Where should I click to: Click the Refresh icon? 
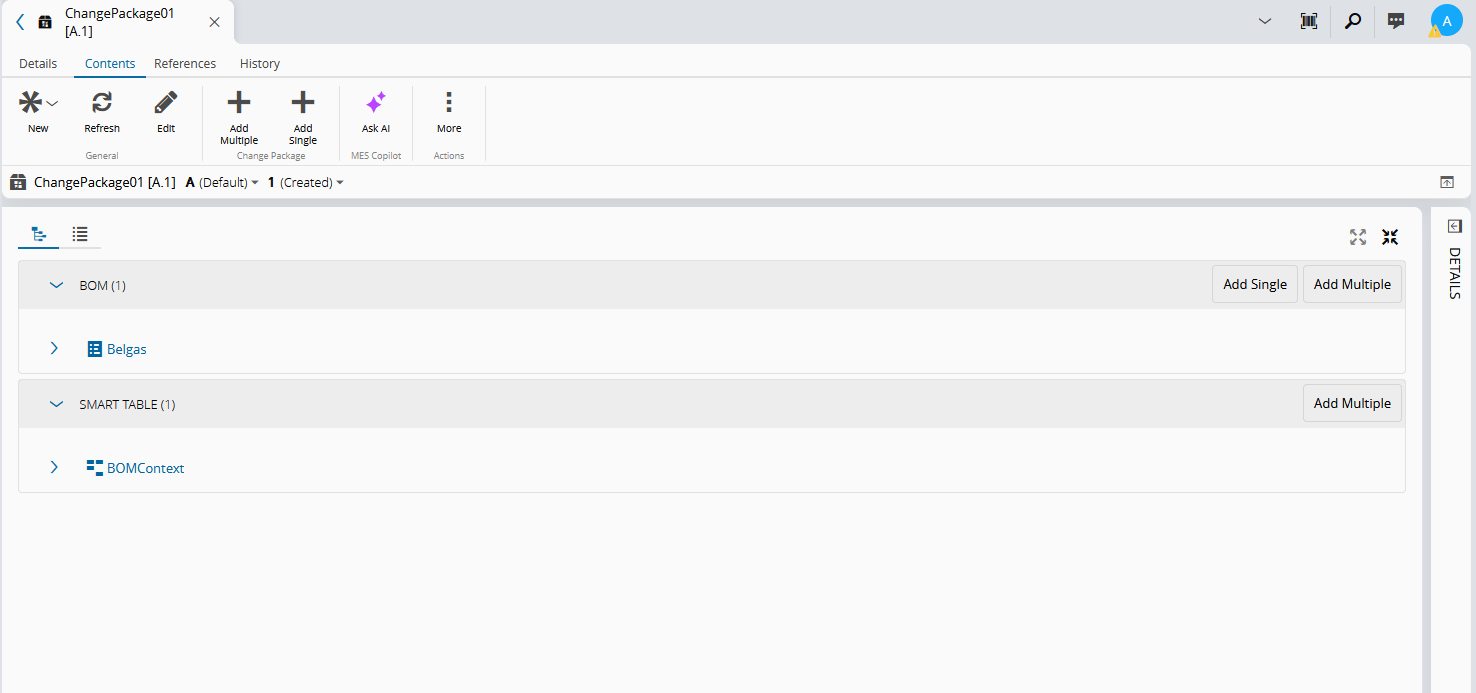[102, 102]
